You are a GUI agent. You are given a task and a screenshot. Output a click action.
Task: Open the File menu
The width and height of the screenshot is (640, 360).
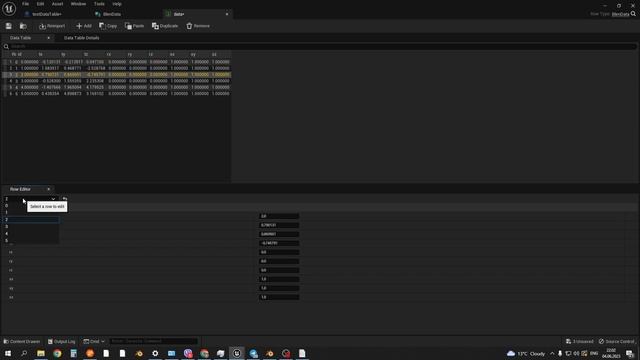25,4
